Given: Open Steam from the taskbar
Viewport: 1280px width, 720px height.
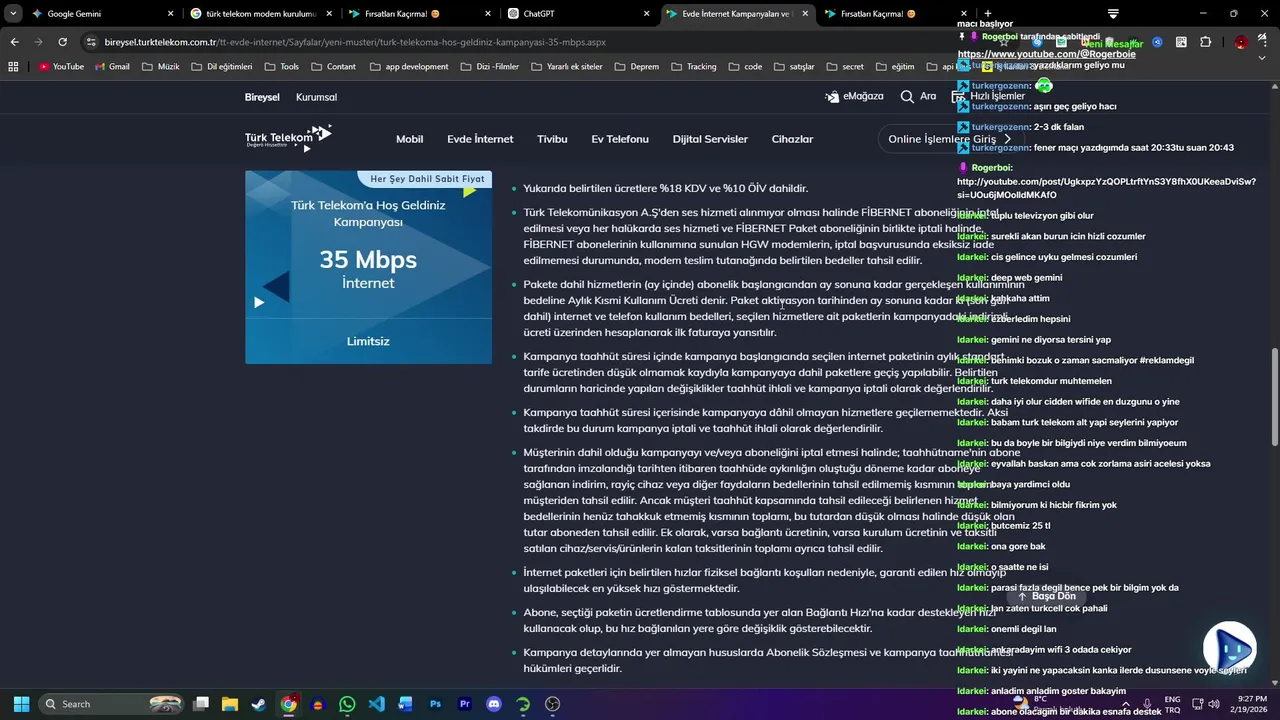Looking at the screenshot, I should pos(259,704).
